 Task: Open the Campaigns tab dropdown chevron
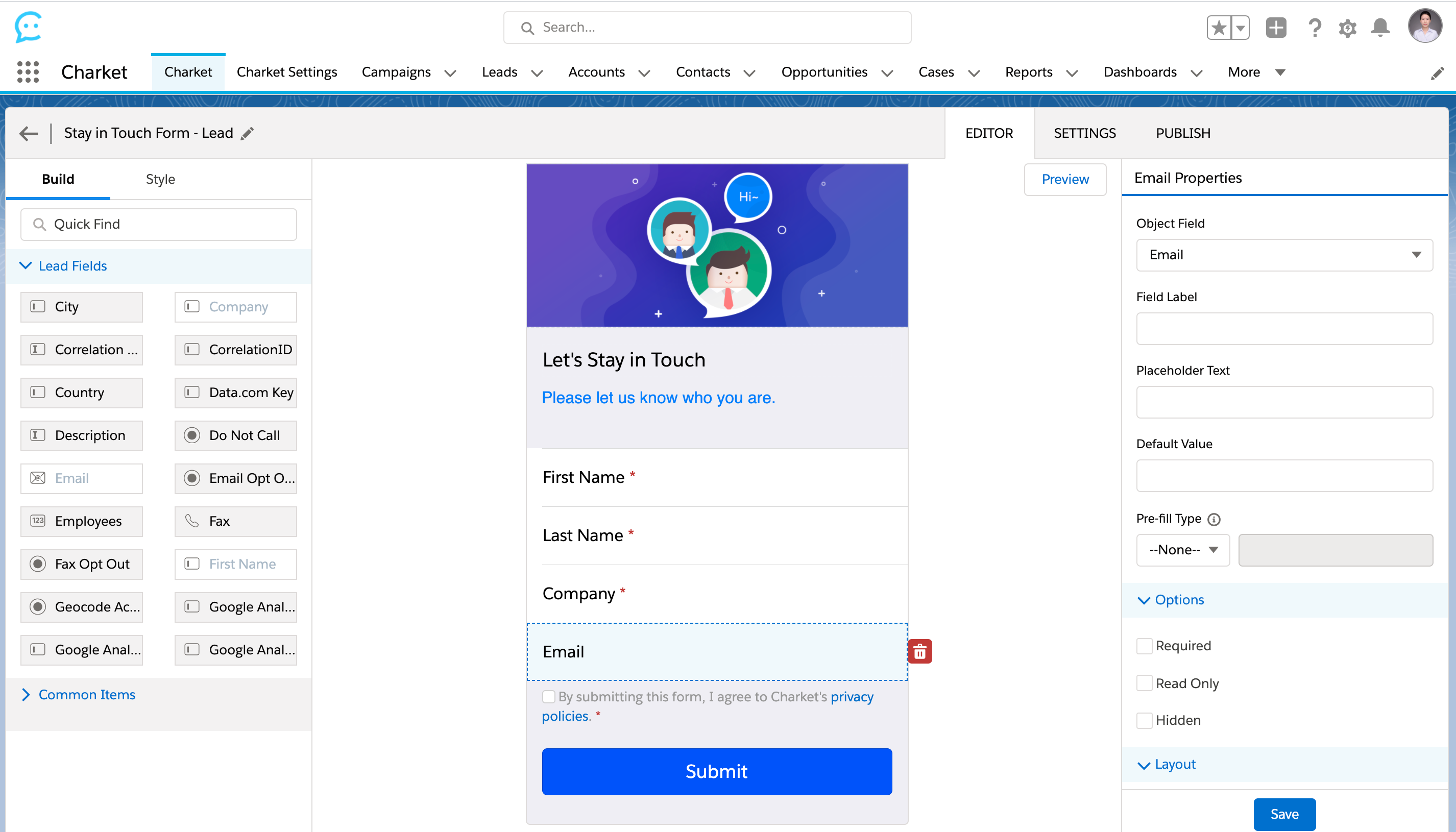[x=450, y=73]
